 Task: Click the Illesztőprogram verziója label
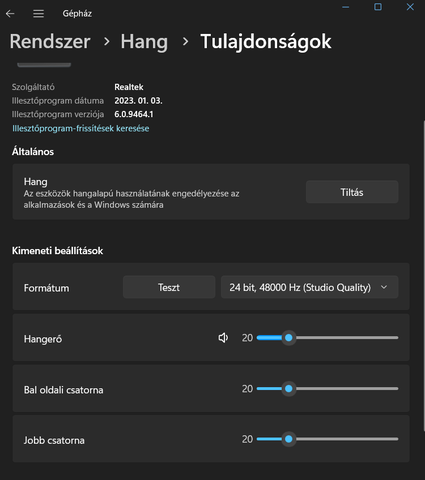58,114
